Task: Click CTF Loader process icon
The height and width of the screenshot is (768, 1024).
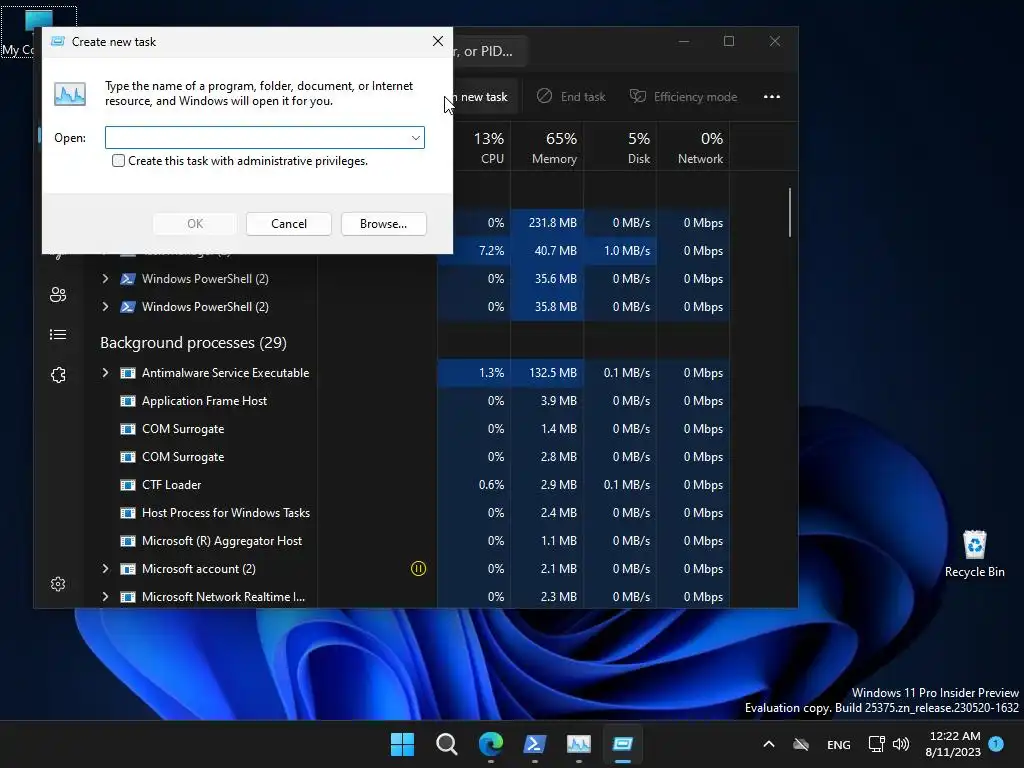Action: (128, 485)
